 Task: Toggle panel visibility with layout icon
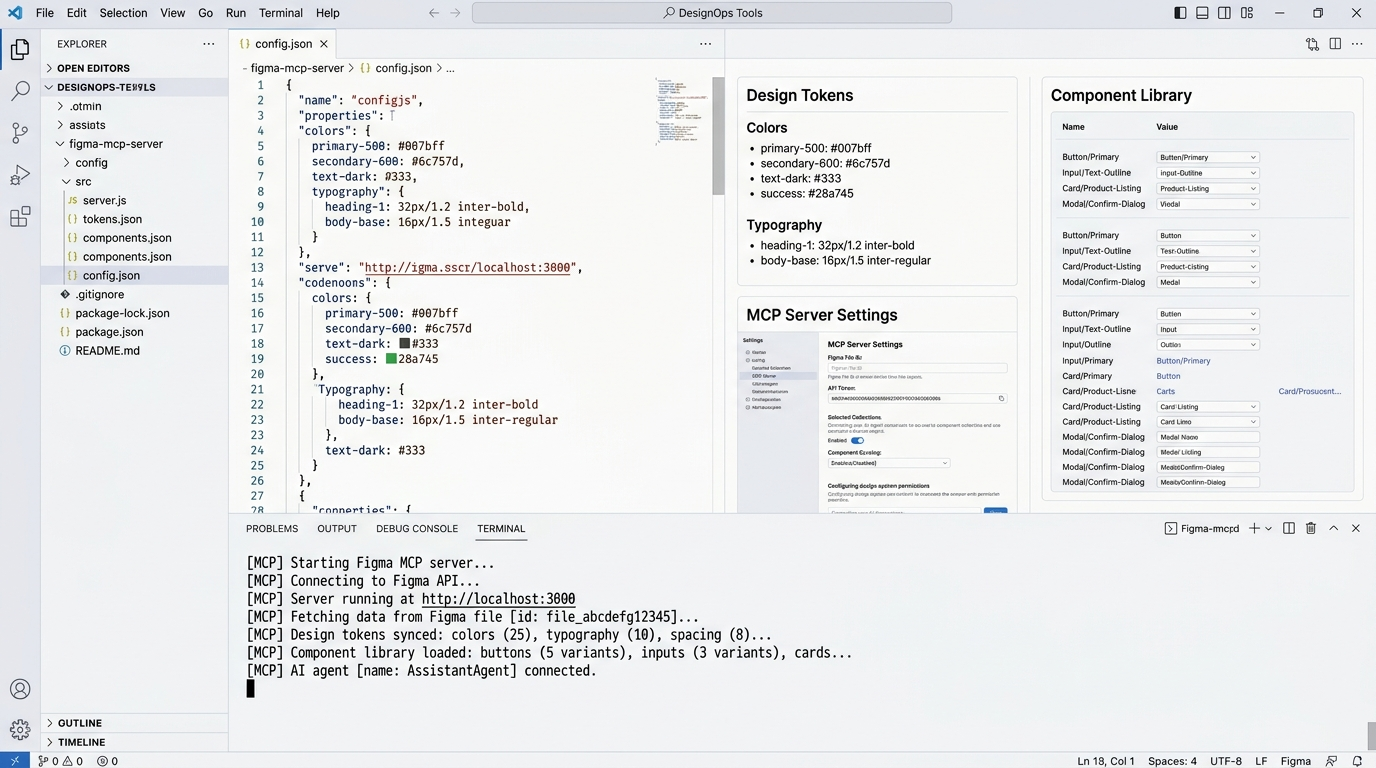[x=1200, y=12]
